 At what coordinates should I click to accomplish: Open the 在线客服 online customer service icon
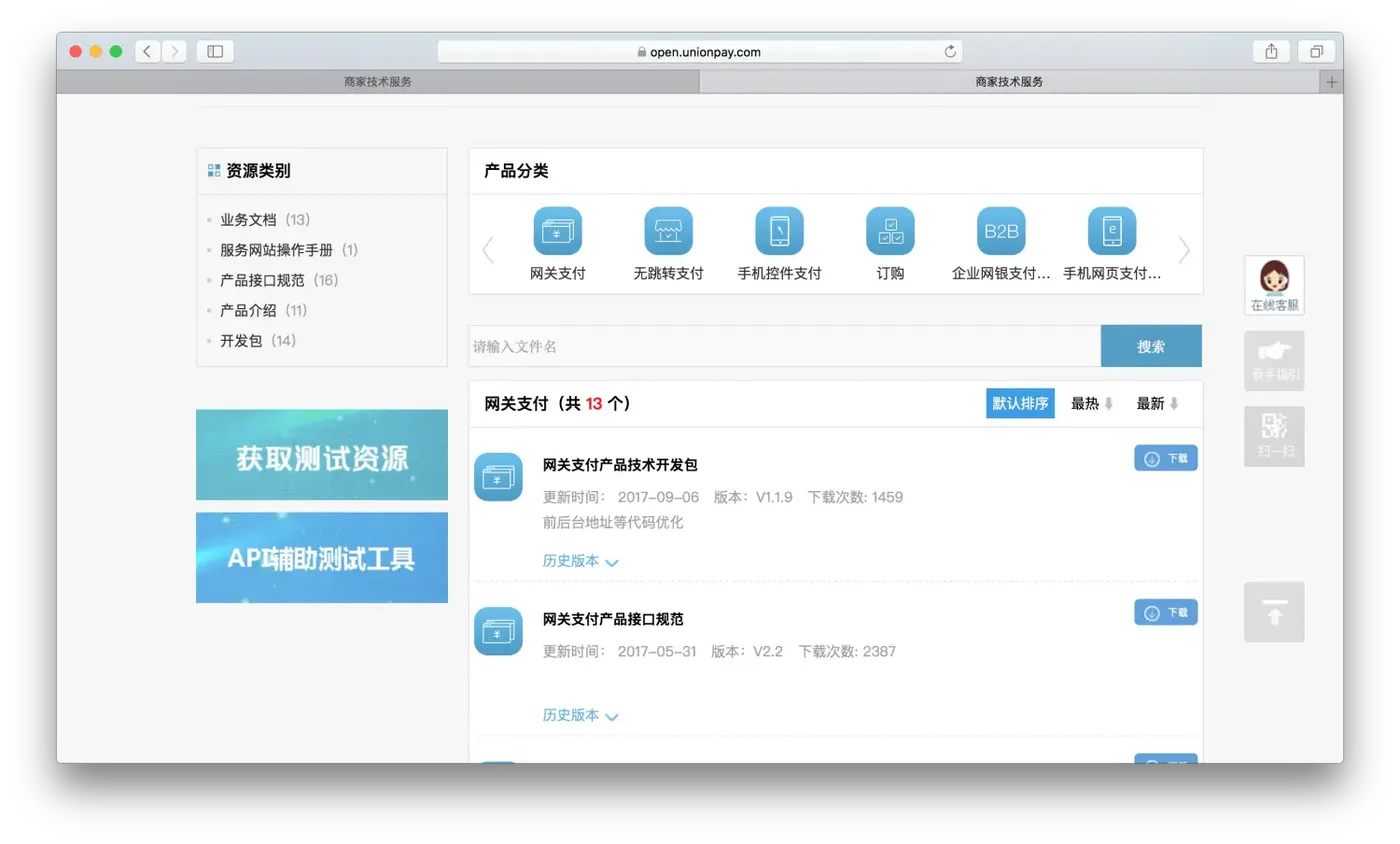point(1273,284)
